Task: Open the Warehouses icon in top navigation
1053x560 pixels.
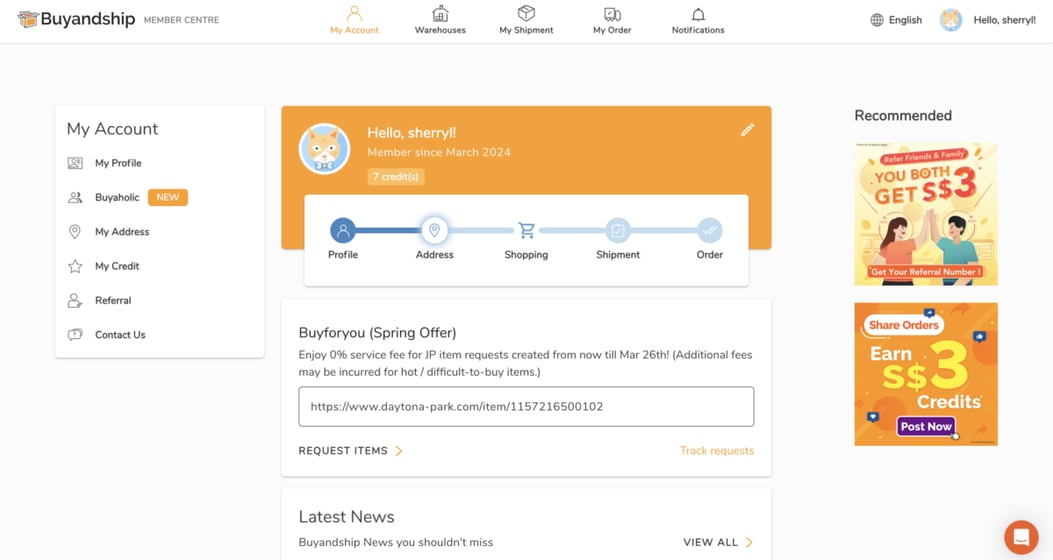Action: 440,14
